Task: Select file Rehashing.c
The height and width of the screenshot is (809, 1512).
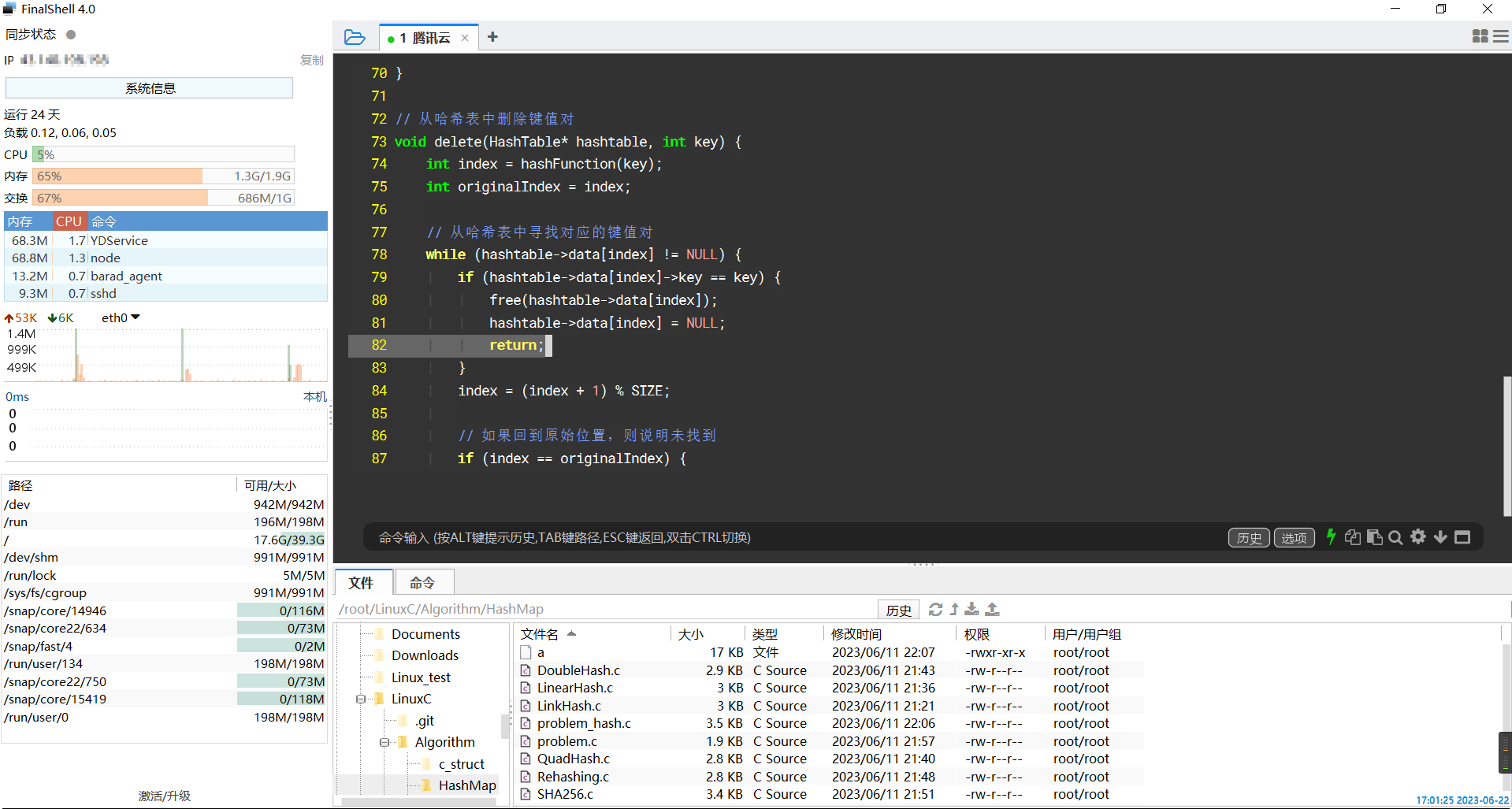Action: pyautogui.click(x=573, y=777)
